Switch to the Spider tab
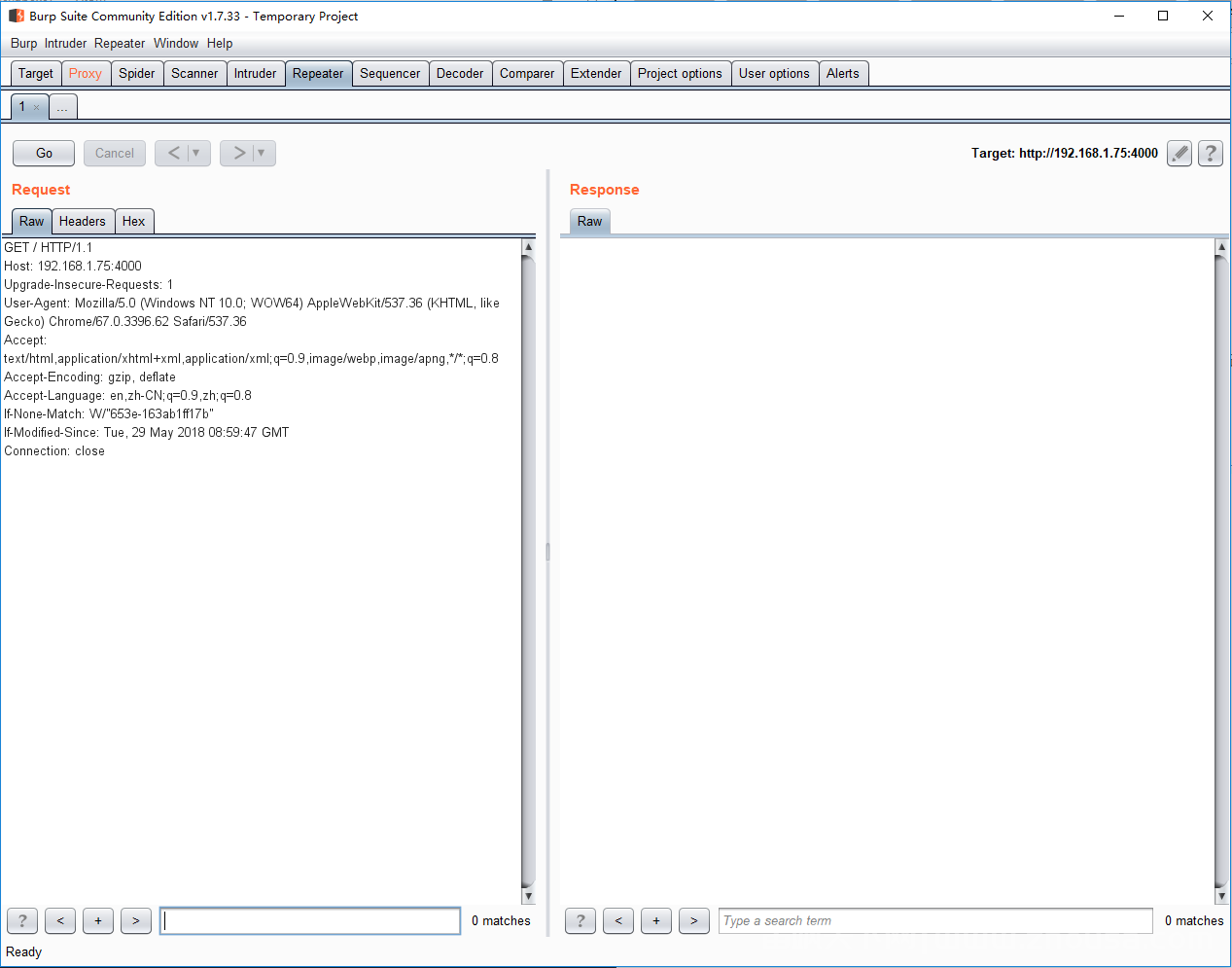Viewport: 1232px width, 968px height. (x=137, y=73)
